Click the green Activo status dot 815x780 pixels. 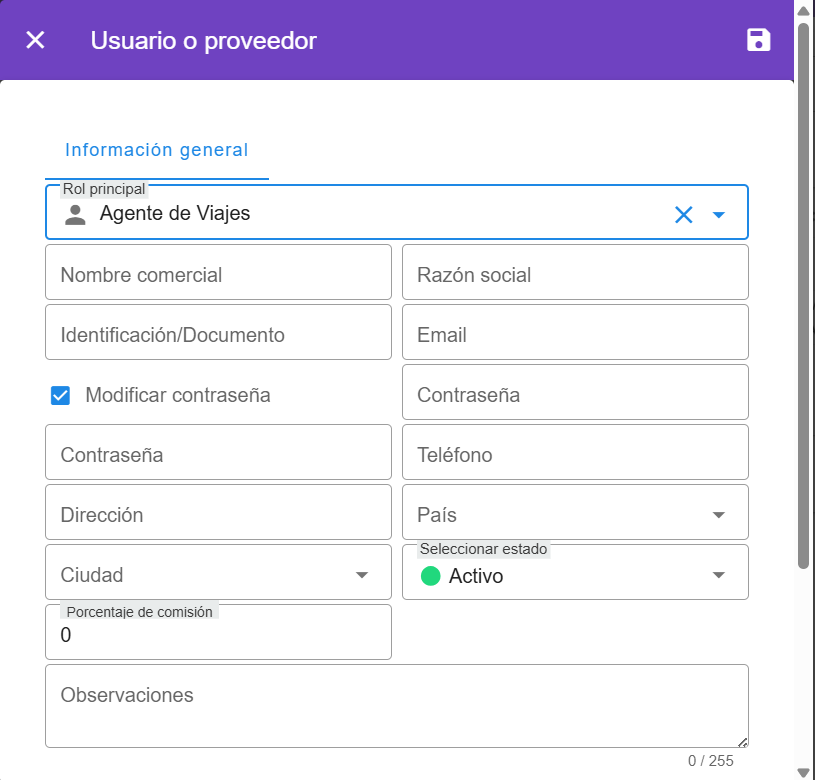click(431, 576)
